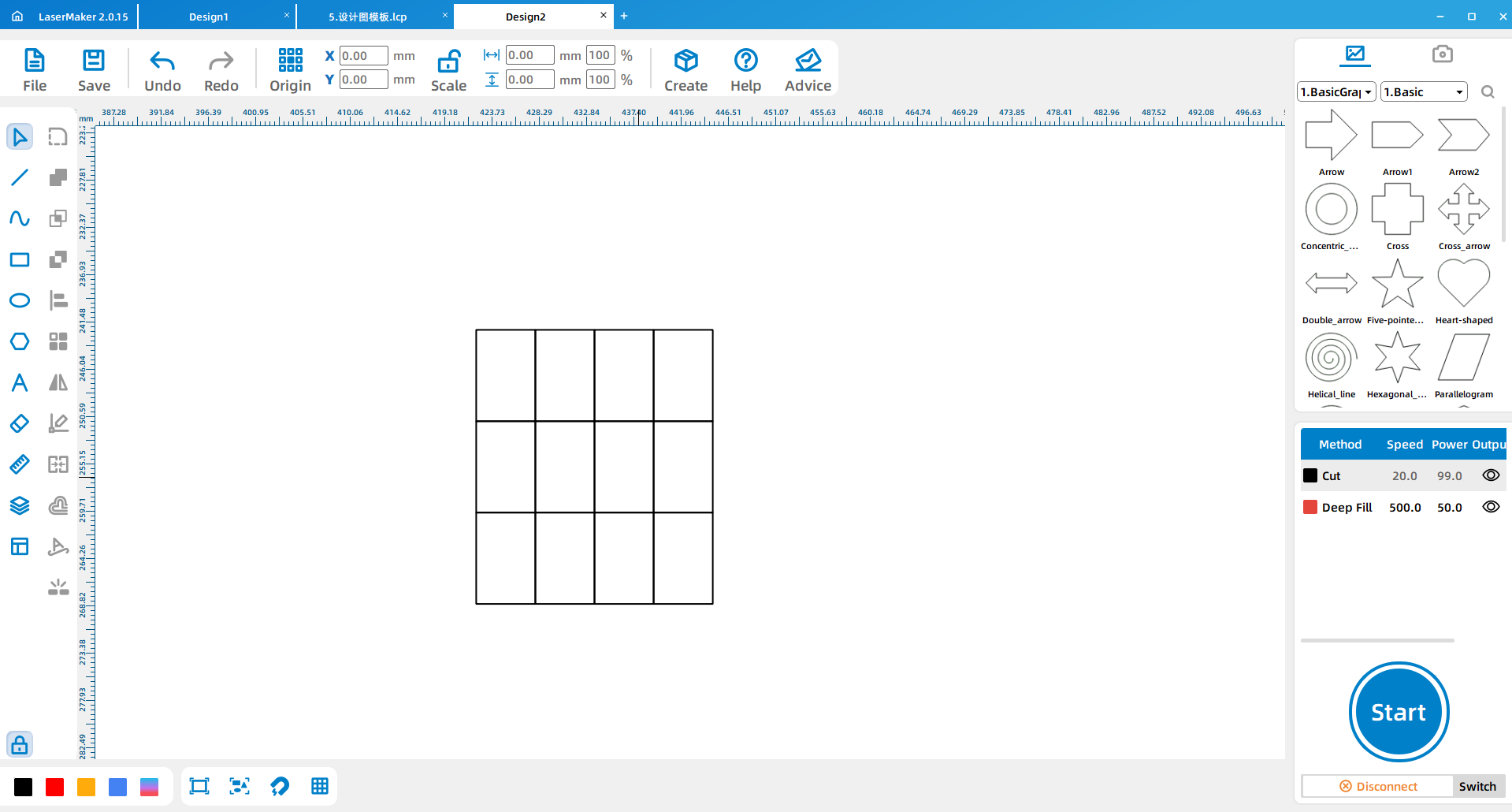Select the Eraser tool

pyautogui.click(x=20, y=423)
